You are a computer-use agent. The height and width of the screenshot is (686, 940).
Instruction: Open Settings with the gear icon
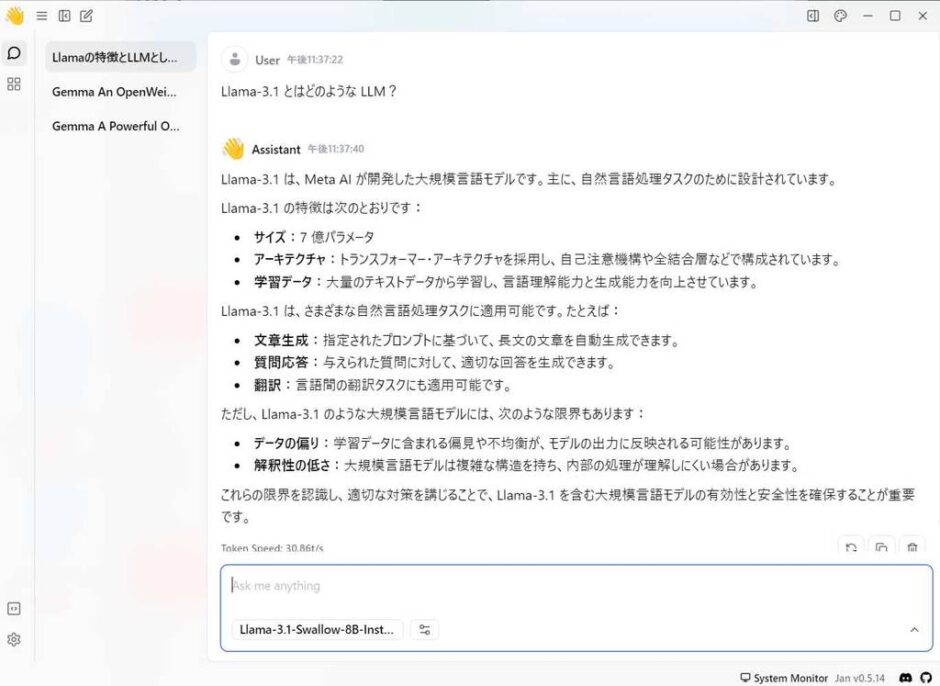point(14,639)
